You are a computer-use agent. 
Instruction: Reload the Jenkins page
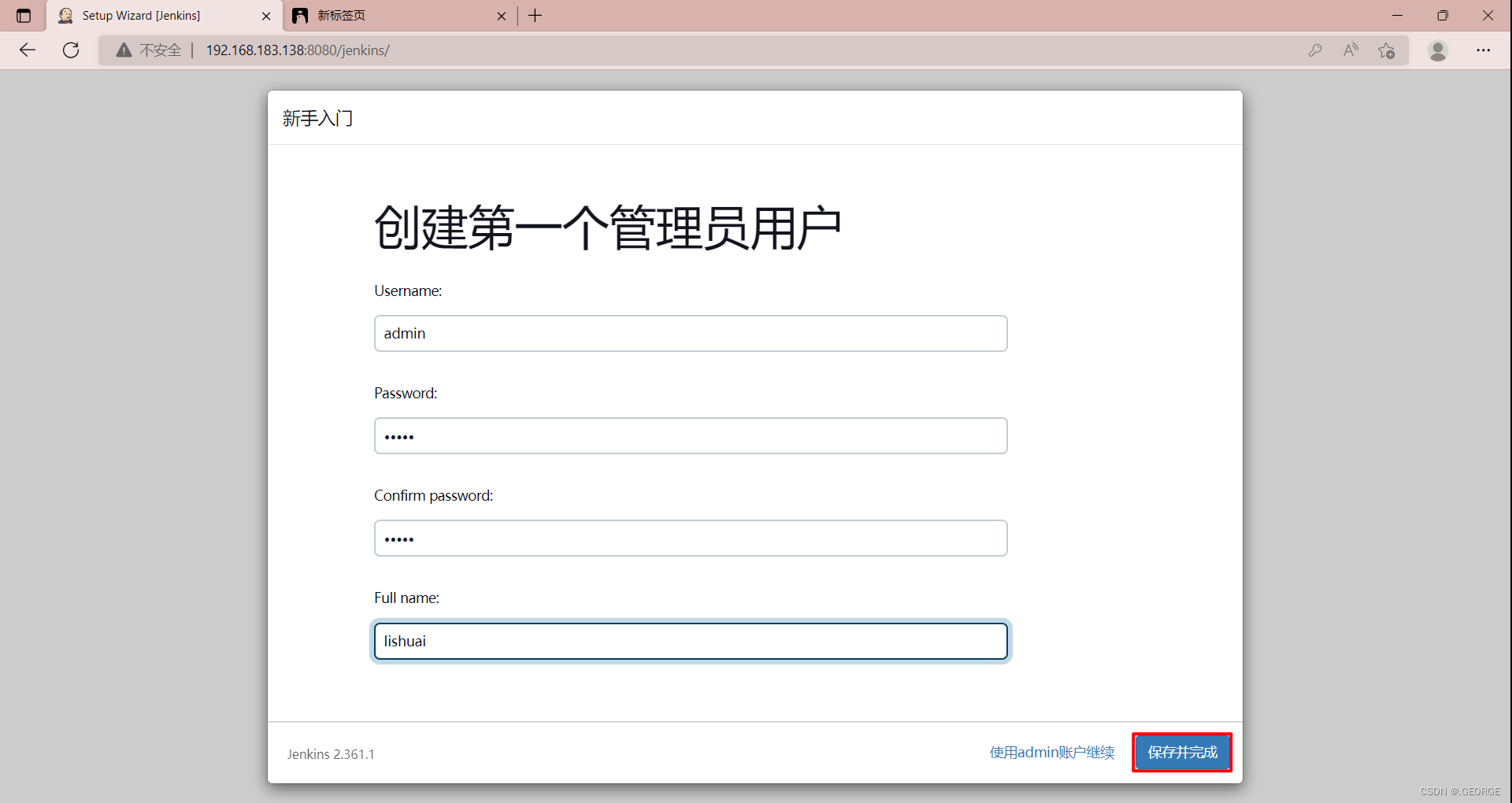[x=71, y=50]
